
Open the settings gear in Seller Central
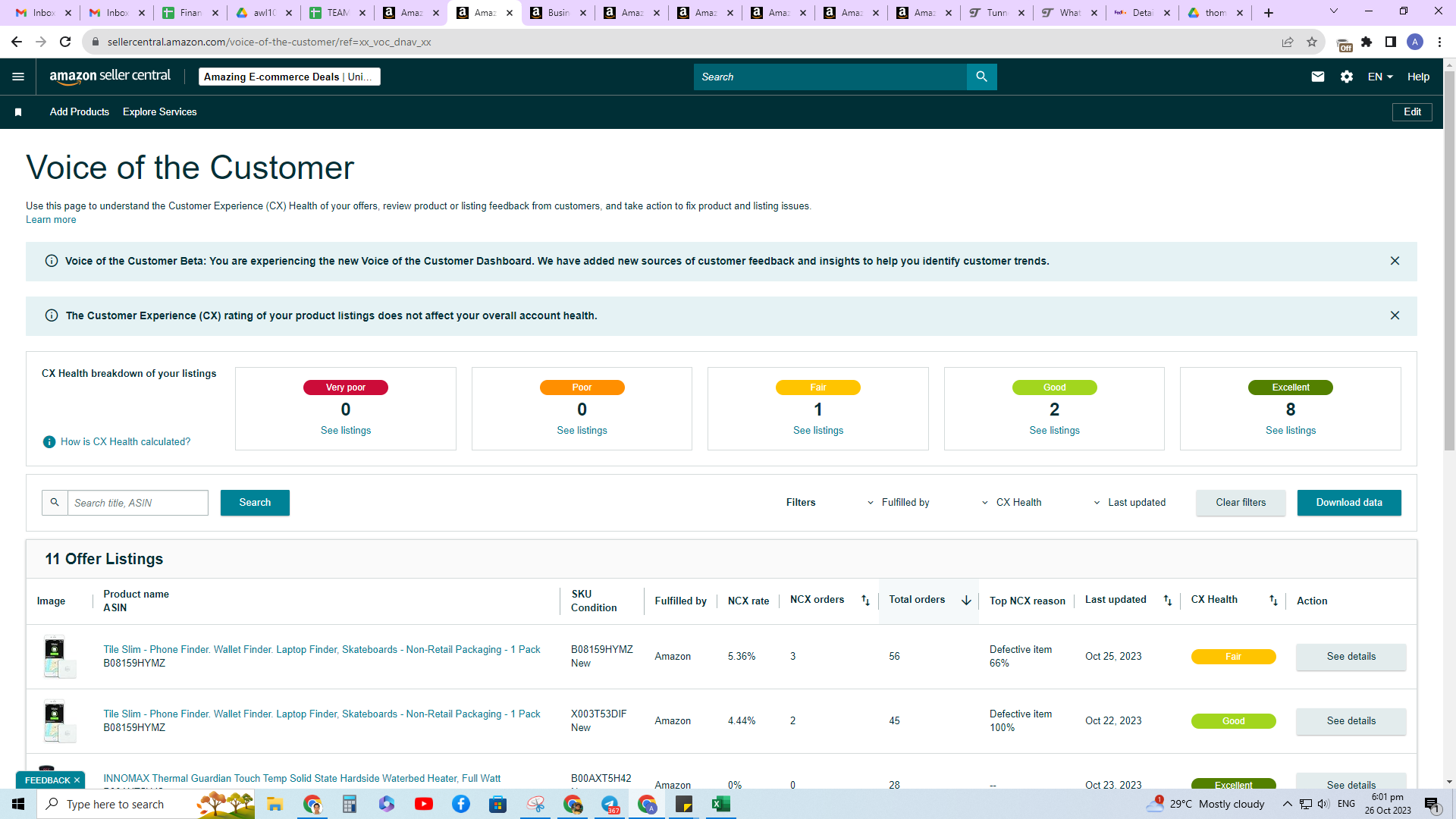pyautogui.click(x=1347, y=77)
